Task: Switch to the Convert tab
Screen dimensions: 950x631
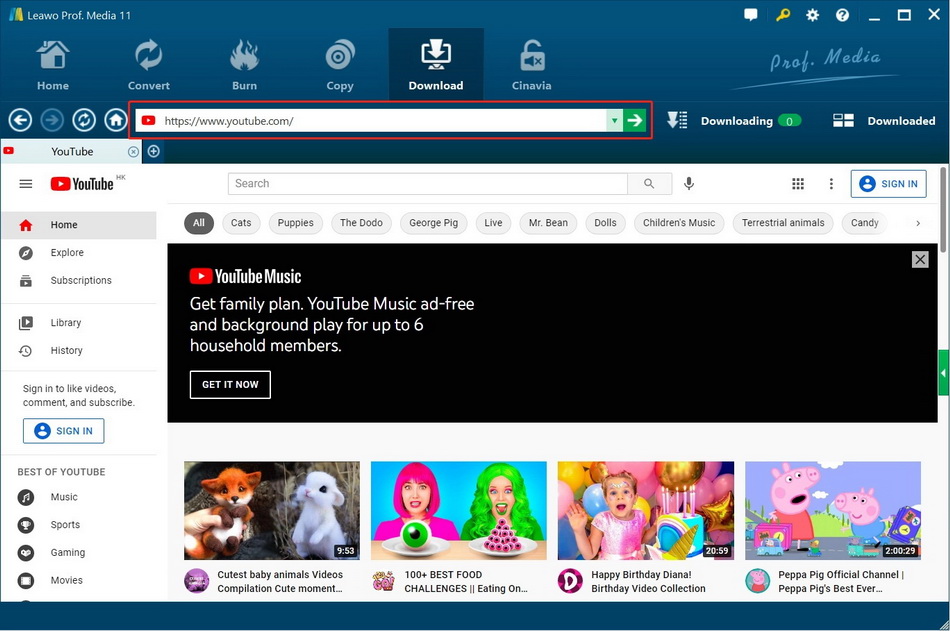Action: pos(148,65)
